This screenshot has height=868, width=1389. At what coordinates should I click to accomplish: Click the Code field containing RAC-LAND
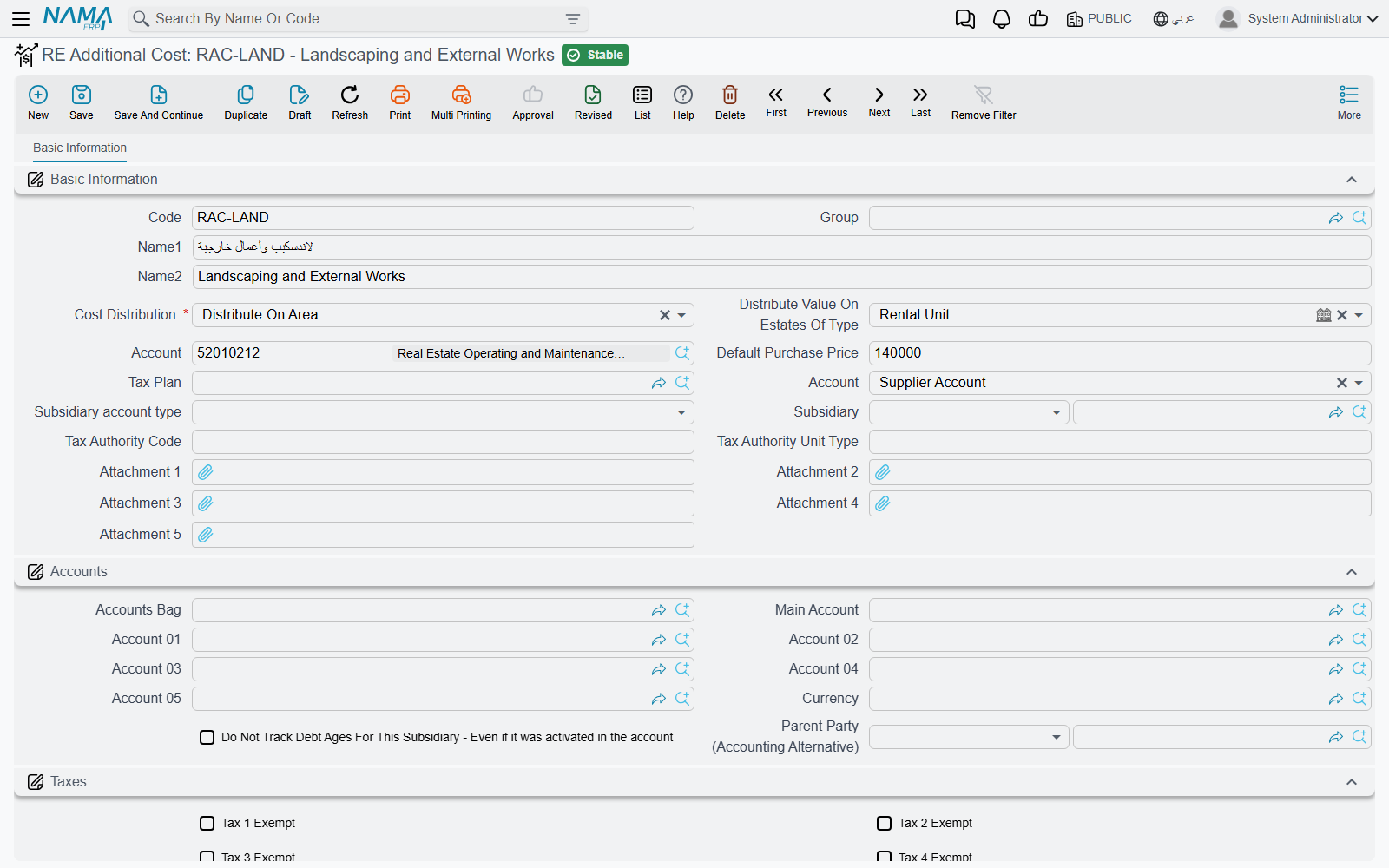click(x=443, y=218)
